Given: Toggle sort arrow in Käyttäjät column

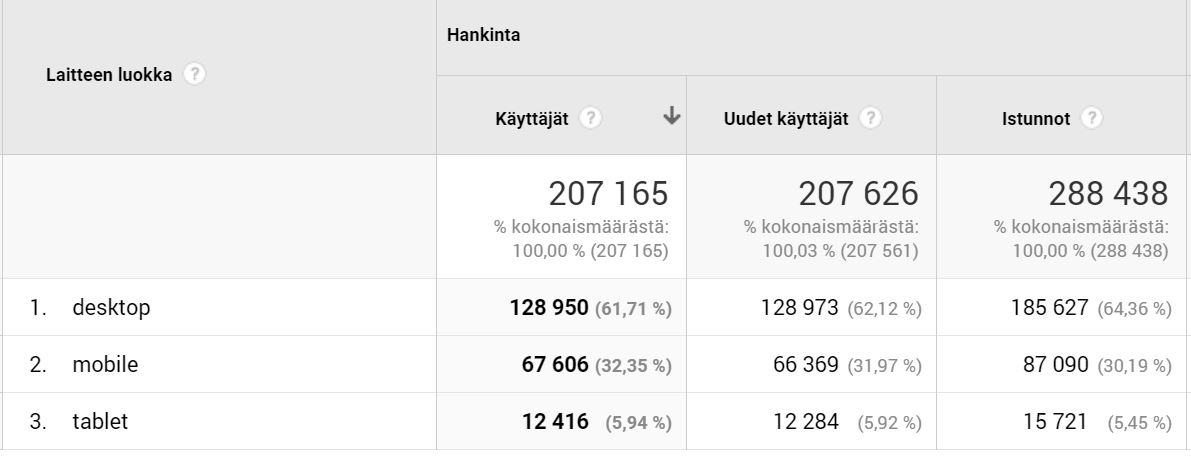Looking at the screenshot, I should 671,116.
